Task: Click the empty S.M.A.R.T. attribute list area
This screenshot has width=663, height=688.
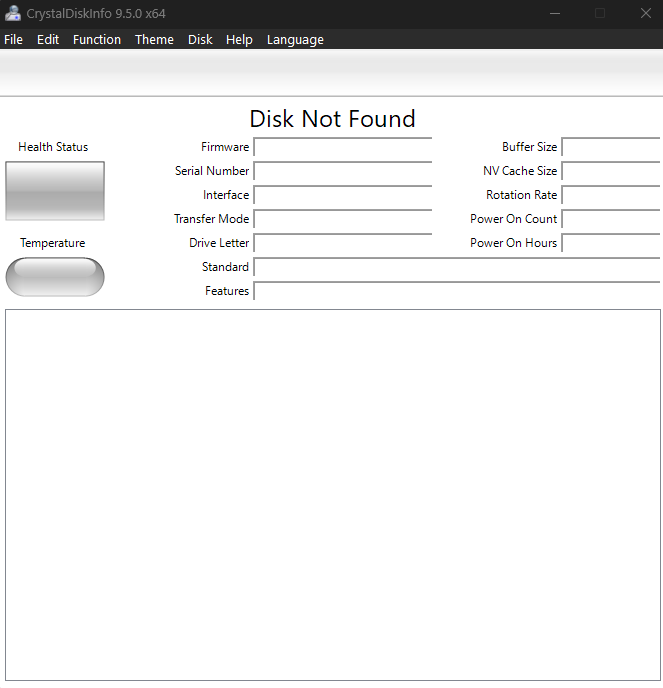Action: click(333, 495)
